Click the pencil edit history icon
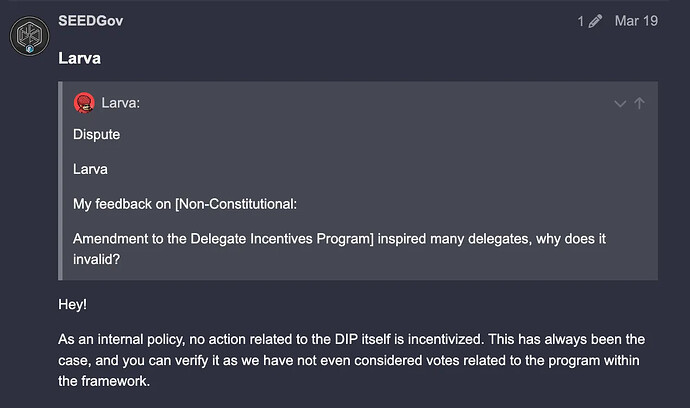The width and height of the screenshot is (690, 408). click(594, 21)
